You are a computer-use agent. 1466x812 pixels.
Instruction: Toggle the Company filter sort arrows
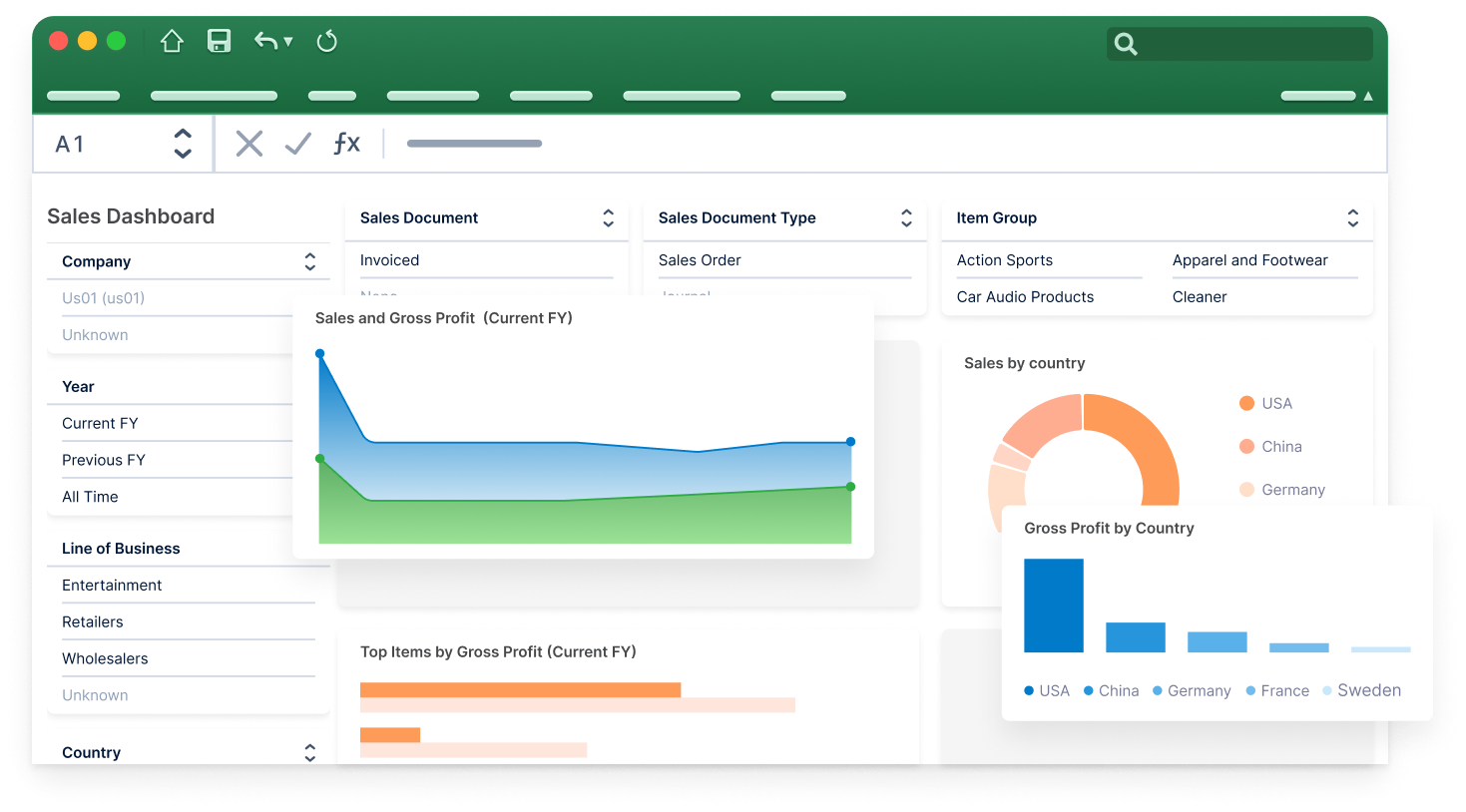tap(309, 261)
